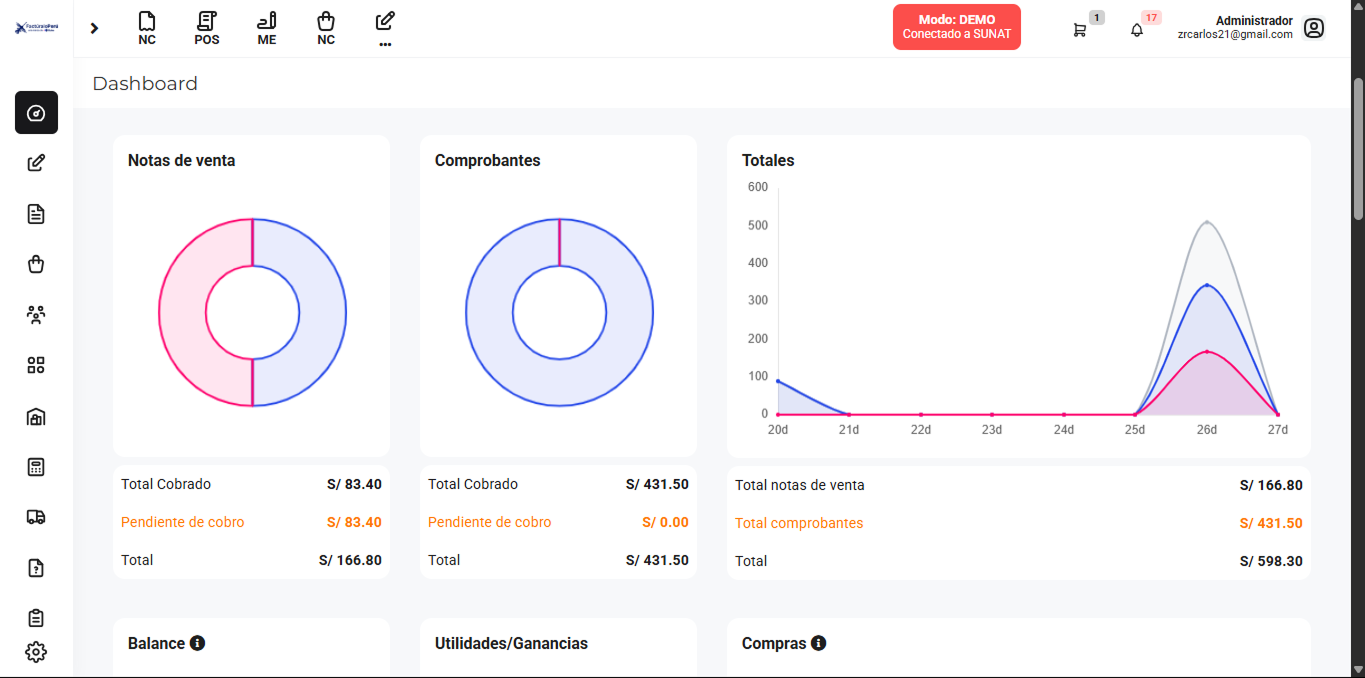The height and width of the screenshot is (678, 1365).
Task: Click the dashboard gauge sidebar icon
Action: [x=36, y=113]
